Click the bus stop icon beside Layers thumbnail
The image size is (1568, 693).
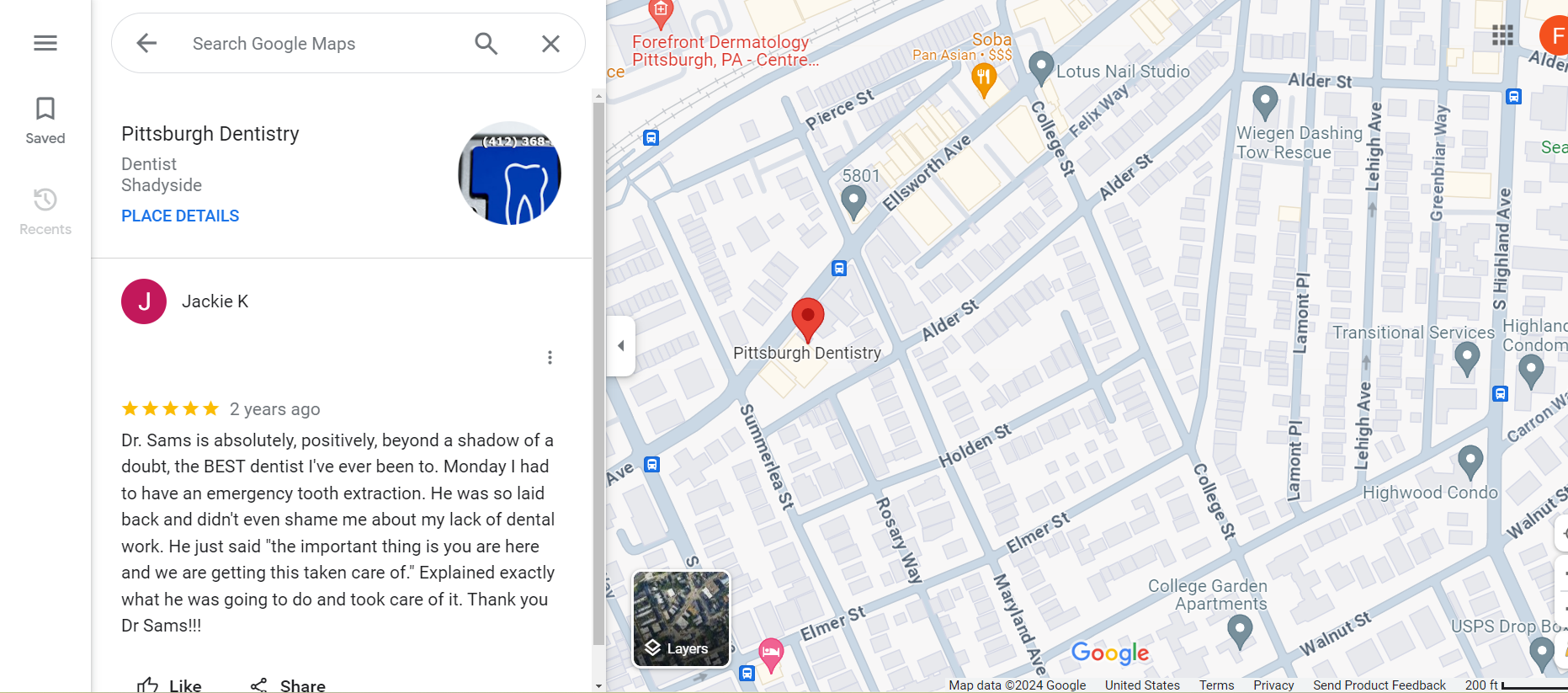click(x=747, y=673)
